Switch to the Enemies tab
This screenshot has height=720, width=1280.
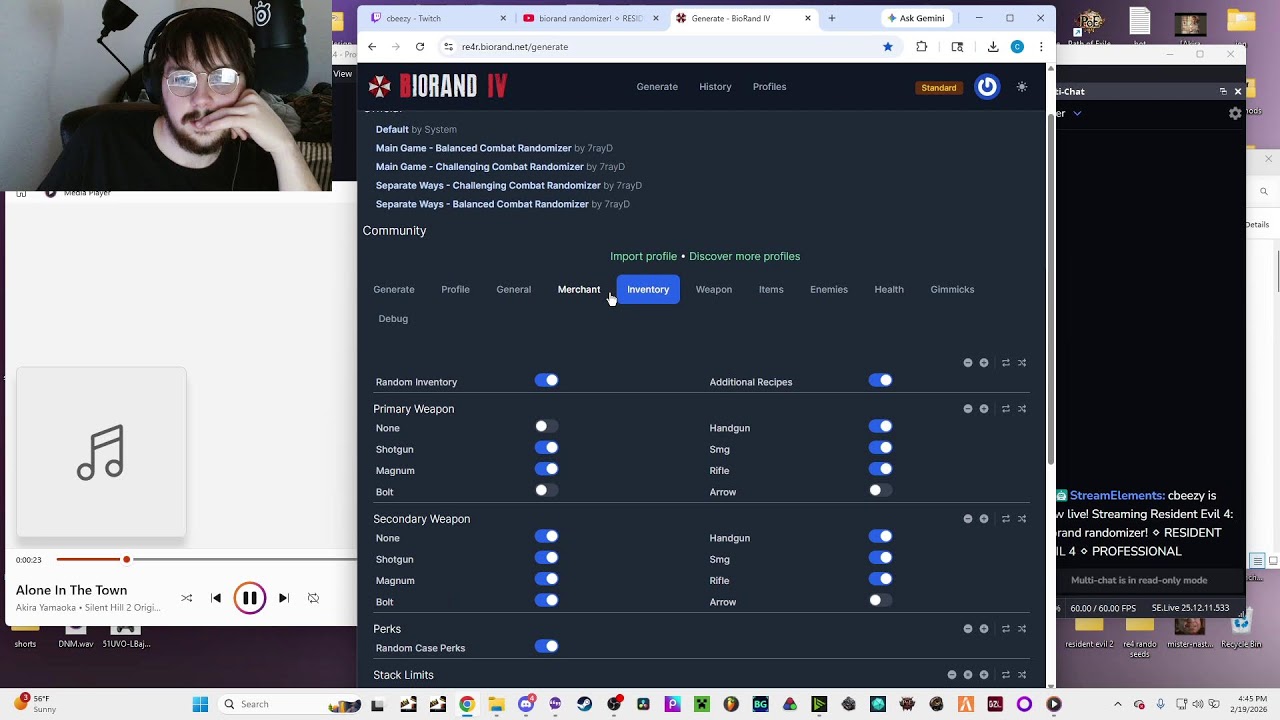[x=829, y=289]
